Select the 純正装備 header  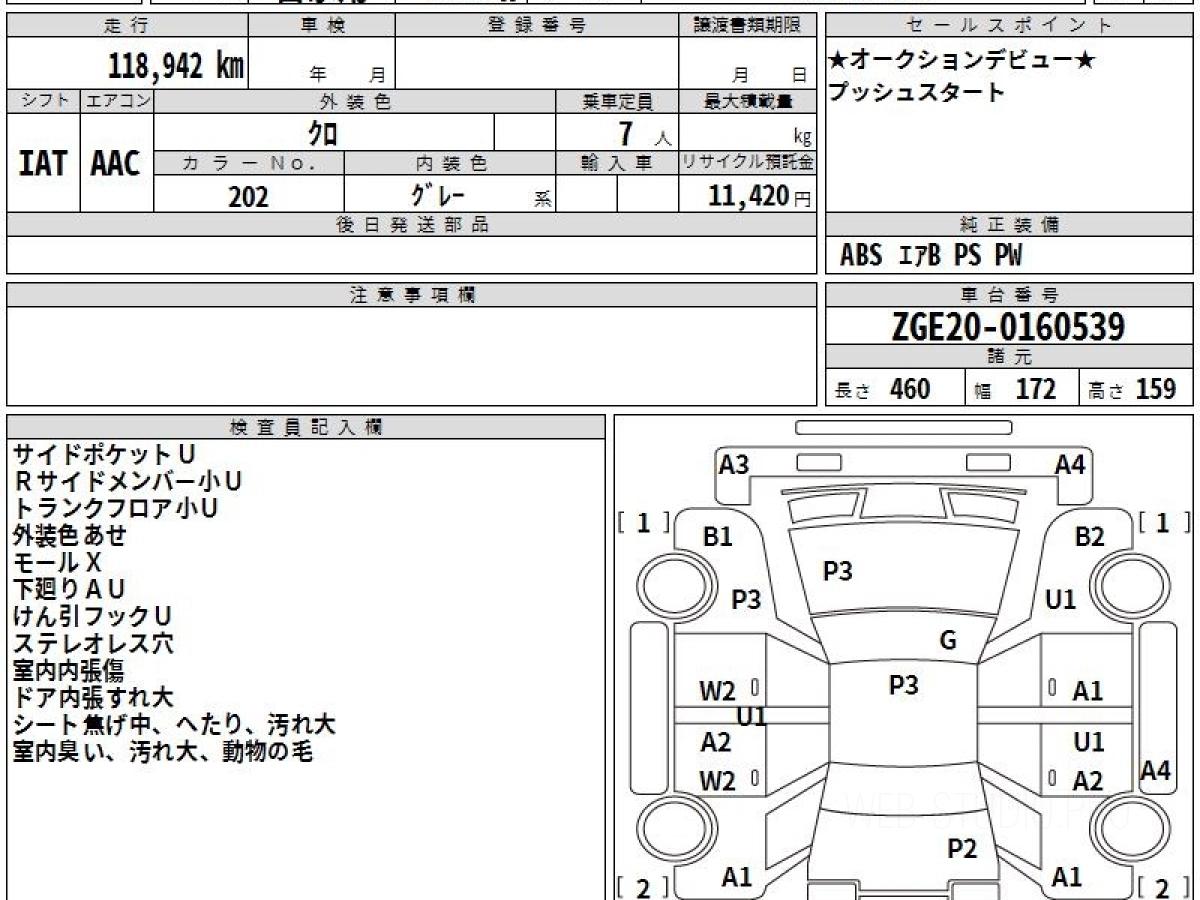coord(1010,225)
